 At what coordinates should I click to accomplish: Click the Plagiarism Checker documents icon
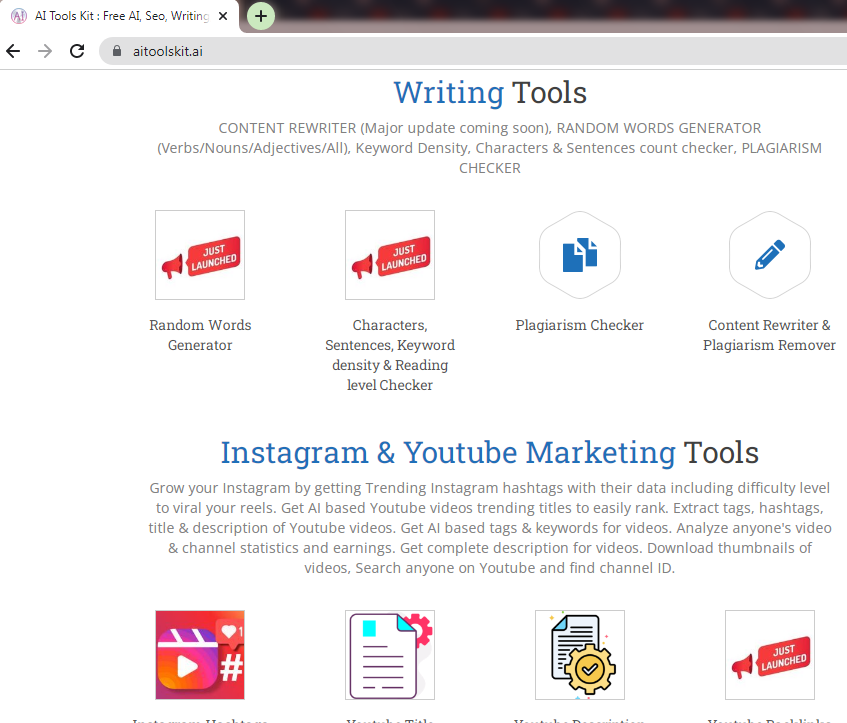click(x=580, y=255)
